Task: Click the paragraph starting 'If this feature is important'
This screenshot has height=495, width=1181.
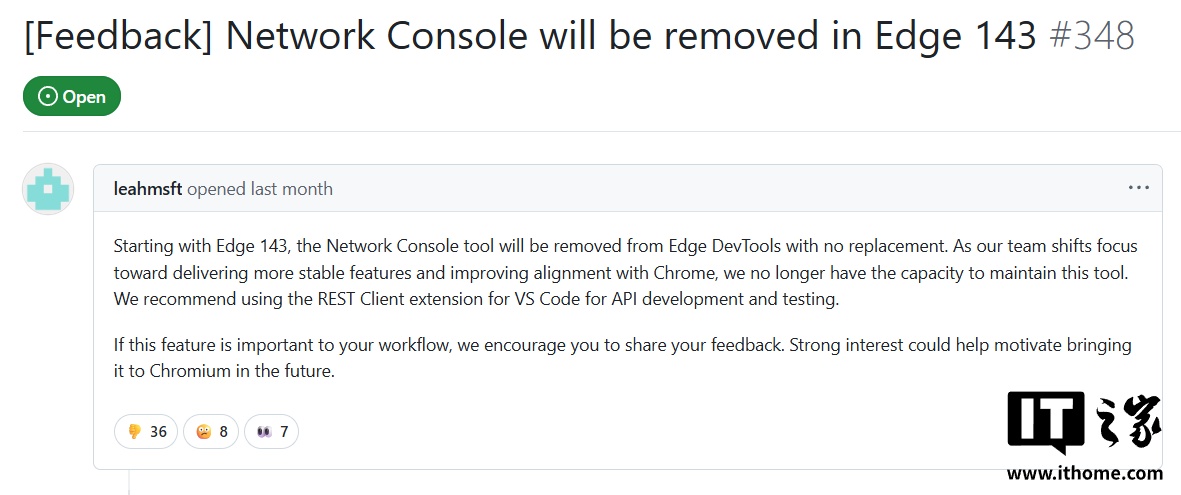Action: [x=622, y=357]
